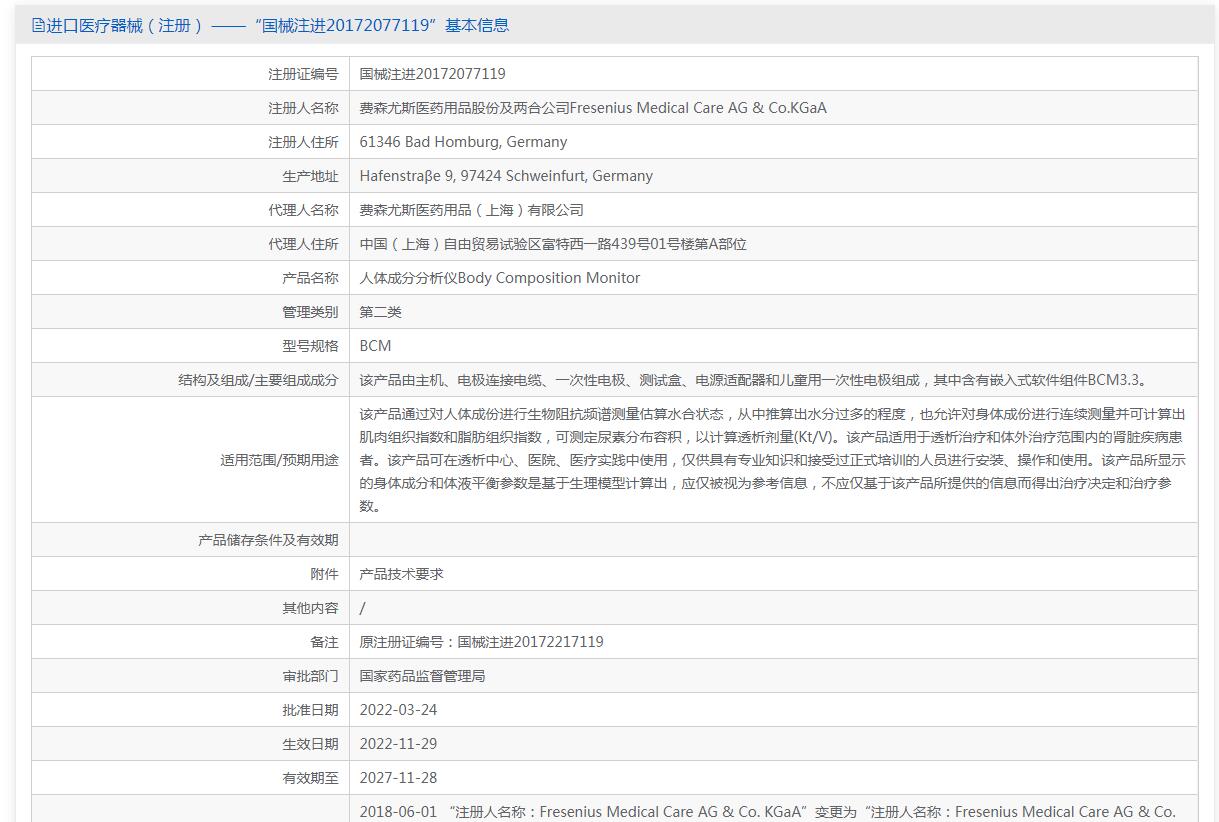Select approval date 2022-03-24
This screenshot has width=1219, height=822.
click(399, 710)
